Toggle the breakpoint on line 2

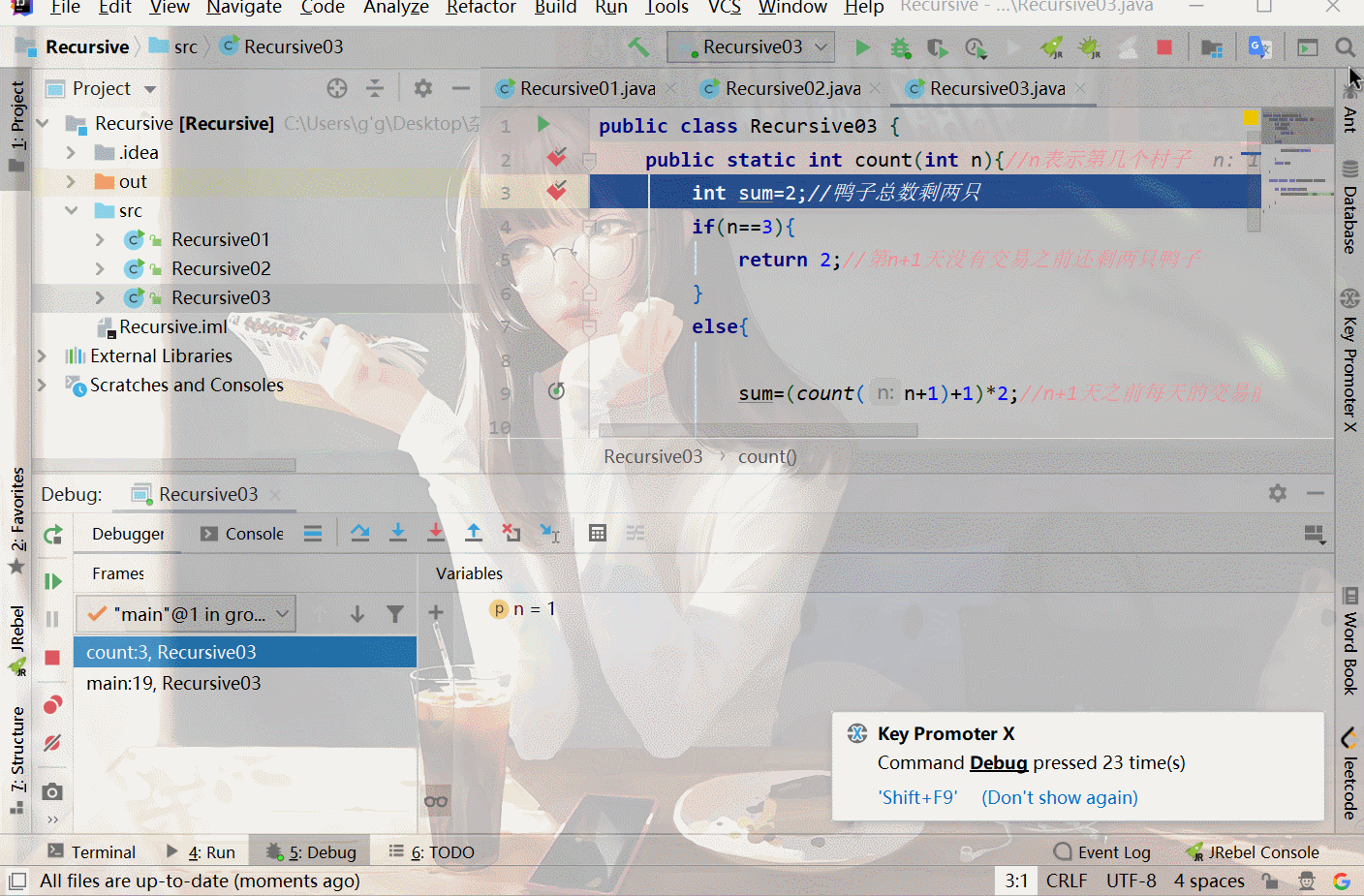556,158
